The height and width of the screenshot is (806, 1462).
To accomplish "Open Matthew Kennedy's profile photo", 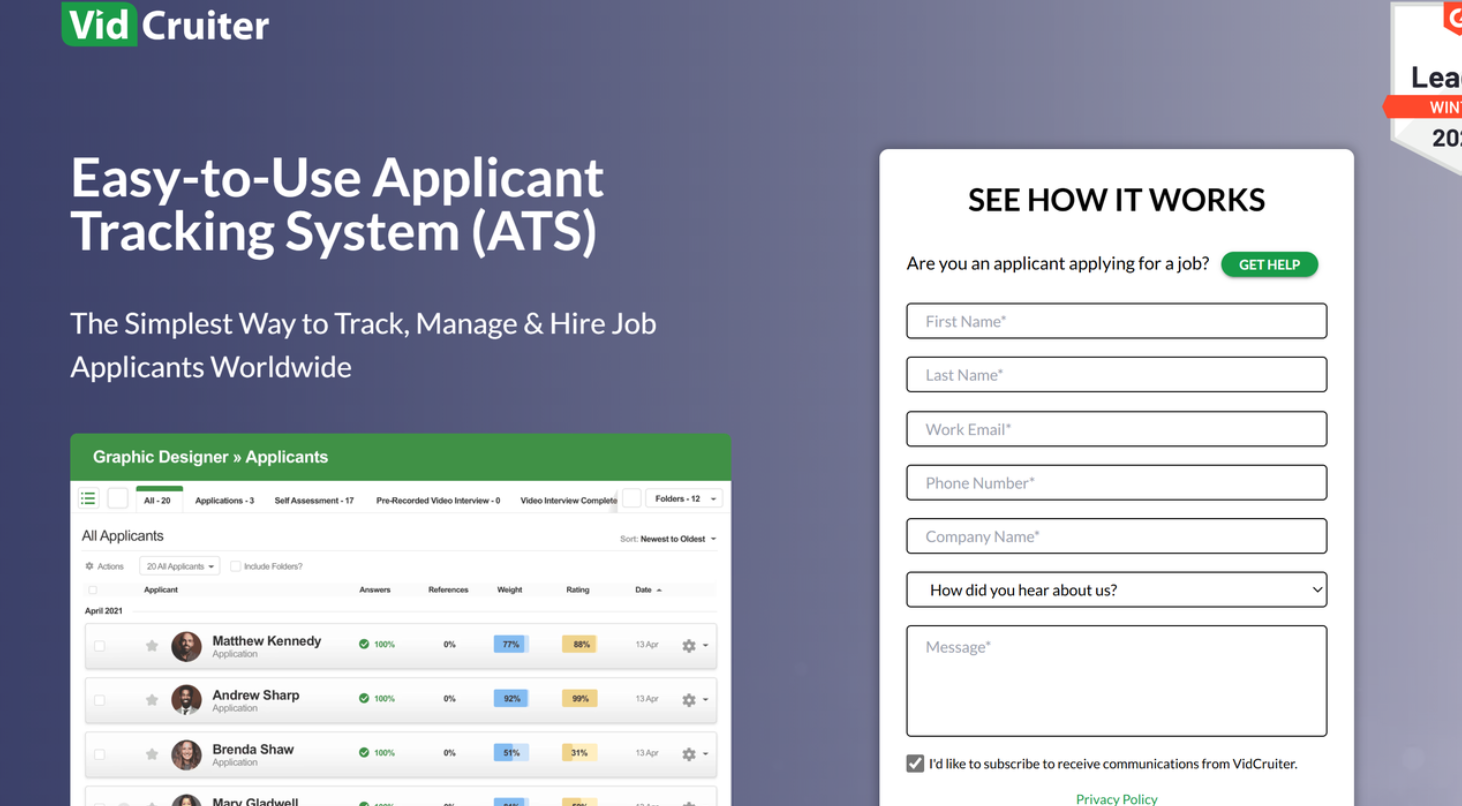I will pyautogui.click(x=186, y=646).
